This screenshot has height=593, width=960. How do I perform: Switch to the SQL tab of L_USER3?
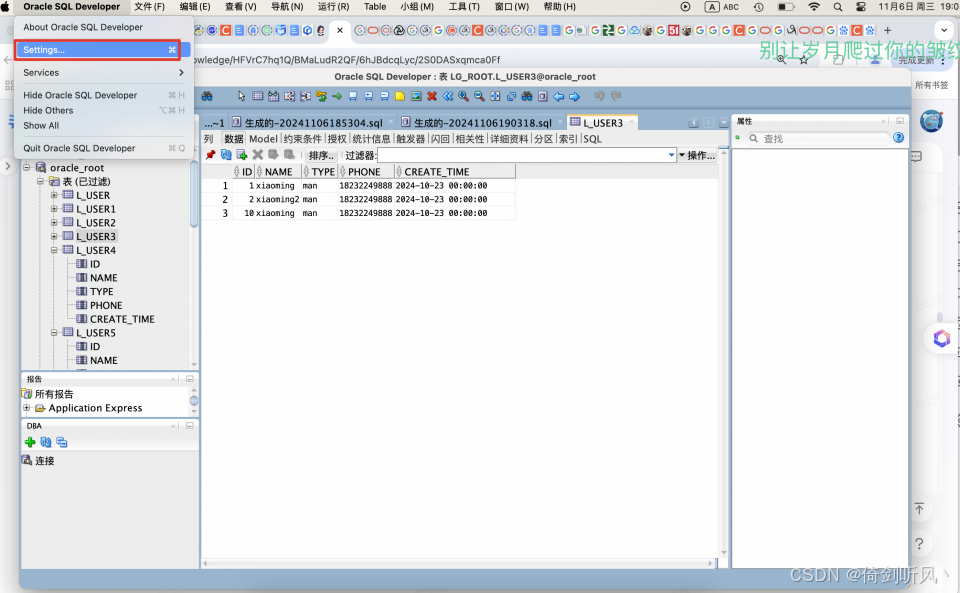click(592, 139)
